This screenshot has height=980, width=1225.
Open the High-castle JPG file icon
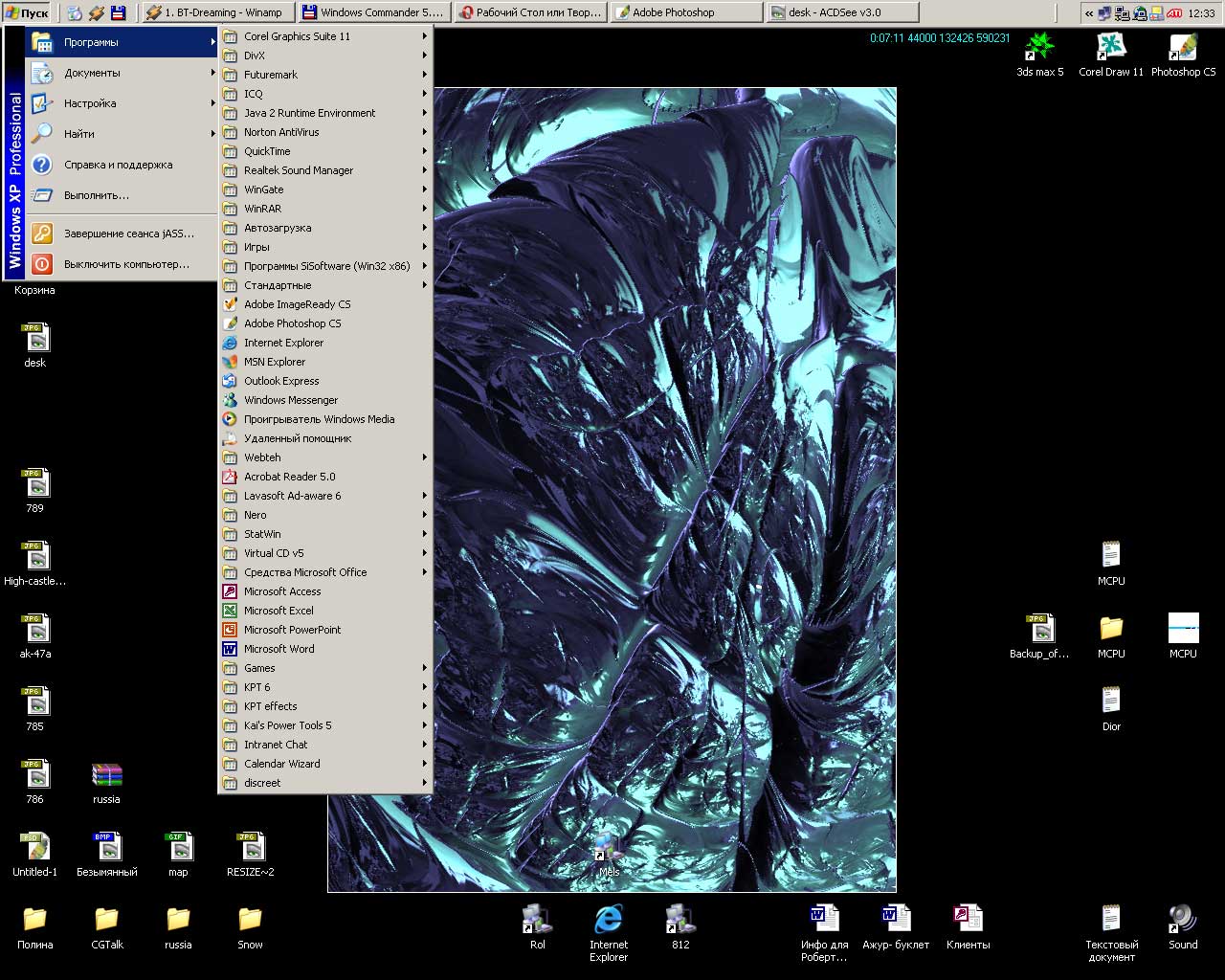(35, 557)
